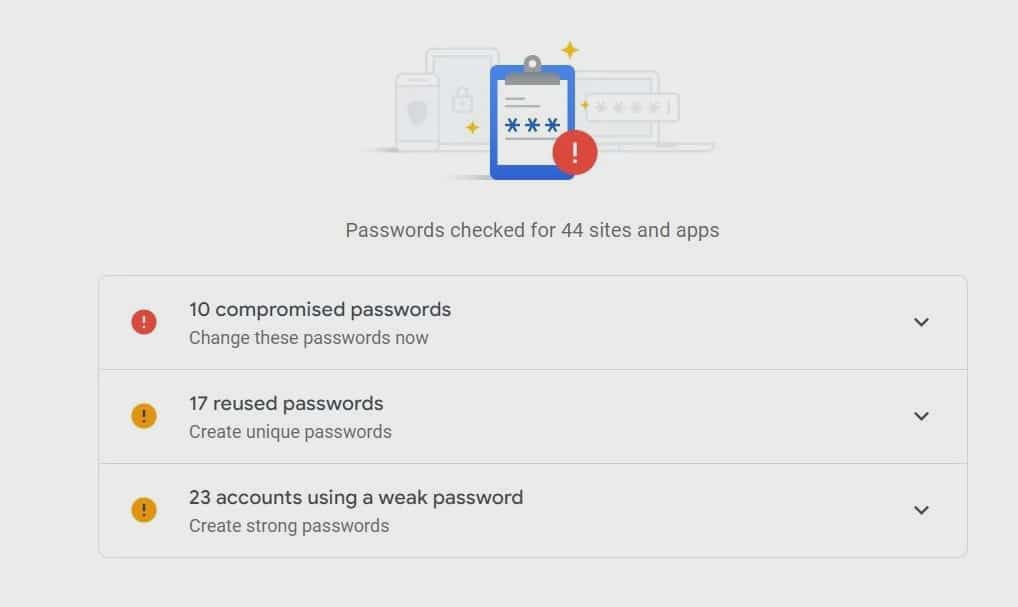Click the orange reused passwords warning icon
1018x607 pixels.
tap(143, 416)
